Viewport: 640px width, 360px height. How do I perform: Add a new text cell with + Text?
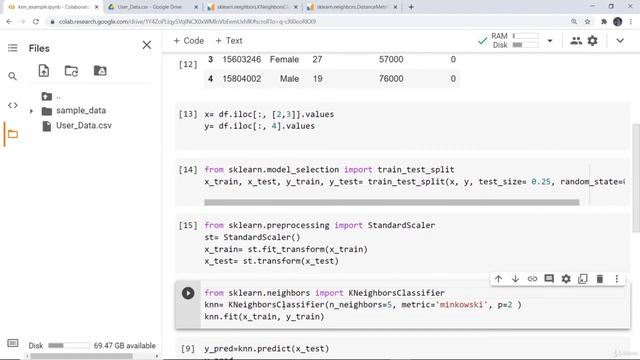tap(229, 41)
